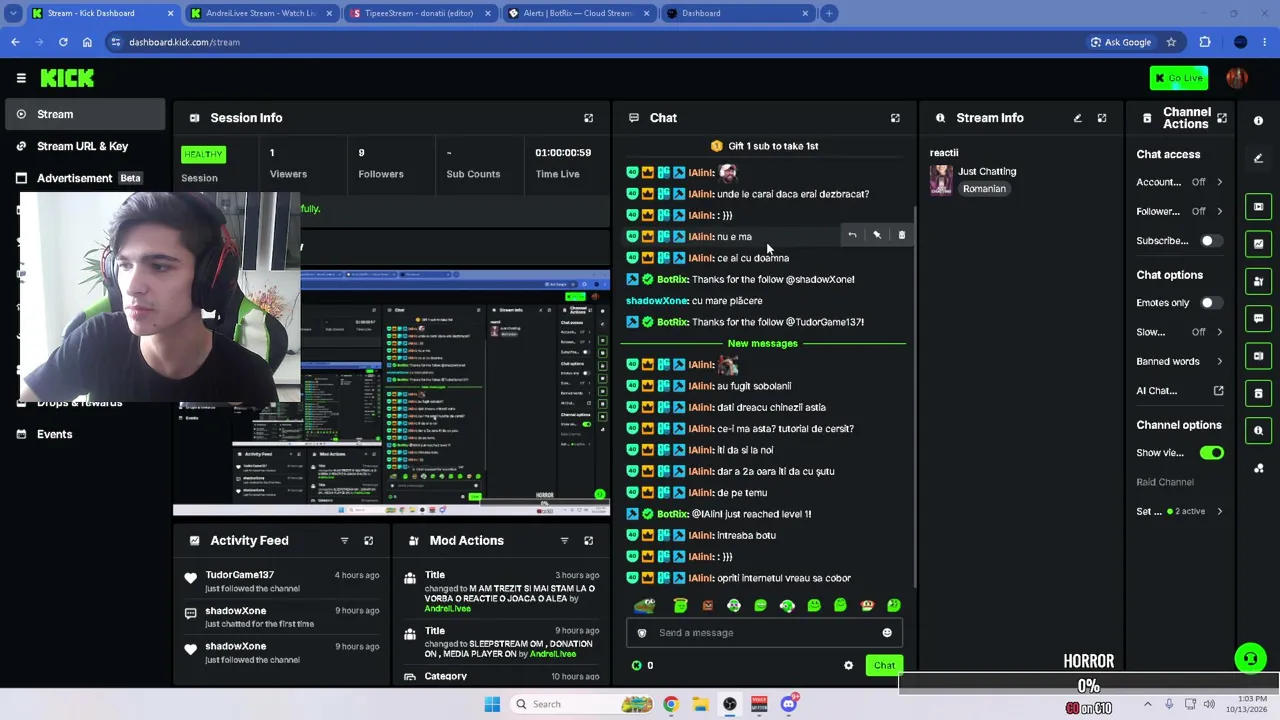Viewport: 1280px width, 720px height.
Task: Expand the Stream Info panel to fullscreen
Action: pyautogui.click(x=1101, y=118)
